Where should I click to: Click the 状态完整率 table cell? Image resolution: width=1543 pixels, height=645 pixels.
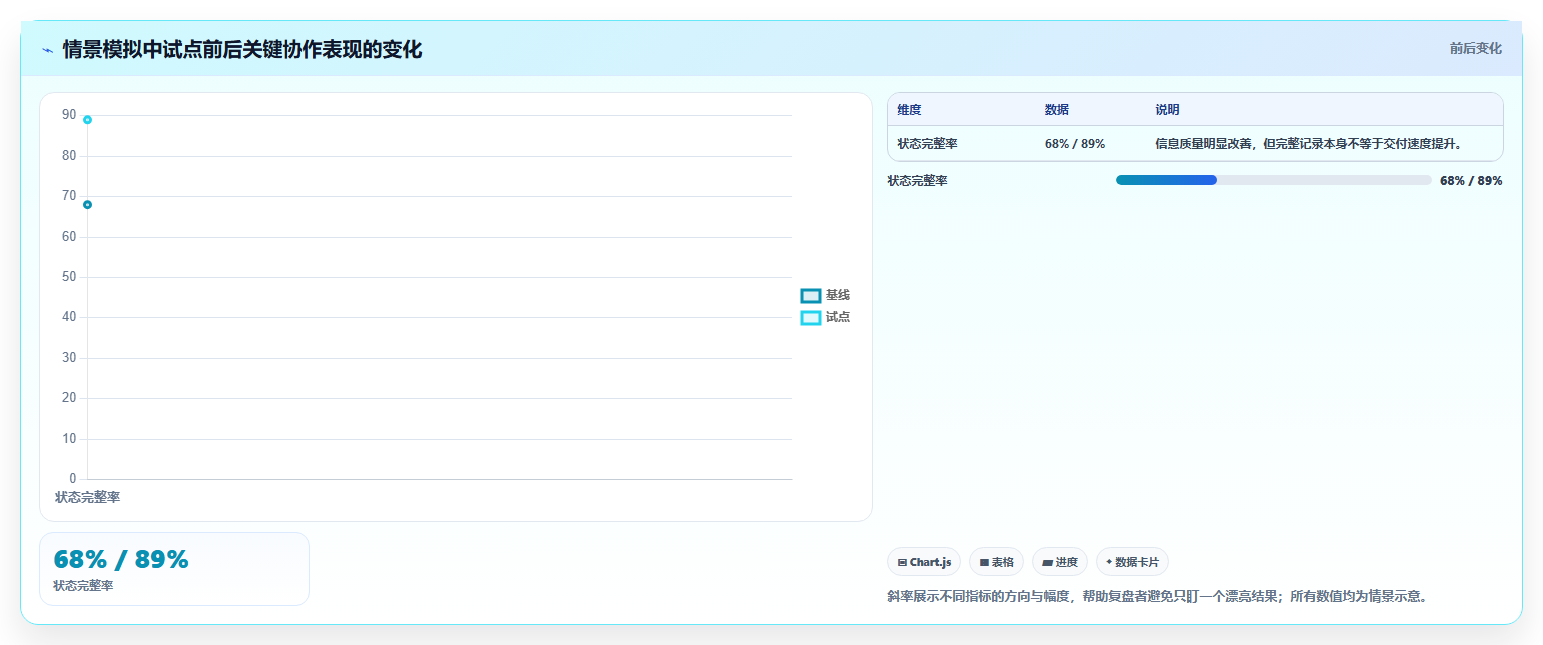(927, 144)
